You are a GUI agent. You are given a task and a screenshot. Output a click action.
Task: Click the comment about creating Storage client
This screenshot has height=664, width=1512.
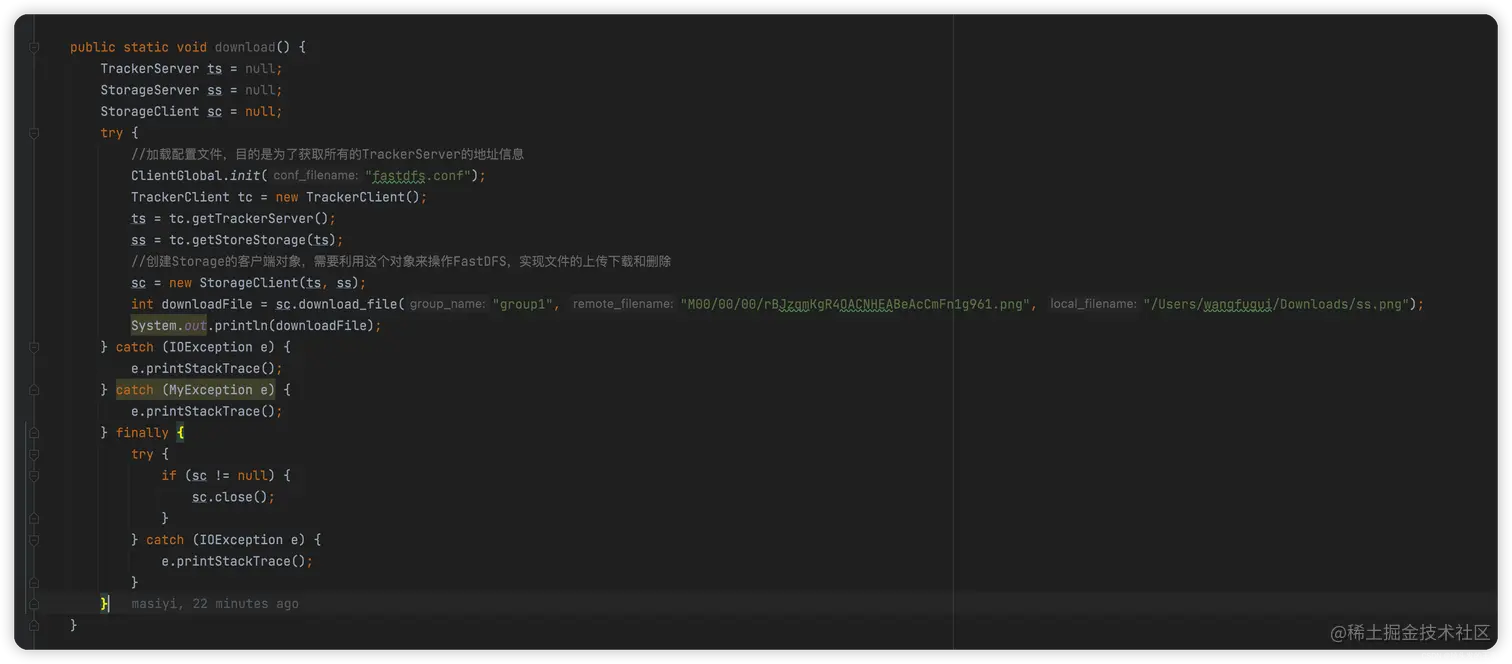point(401,261)
